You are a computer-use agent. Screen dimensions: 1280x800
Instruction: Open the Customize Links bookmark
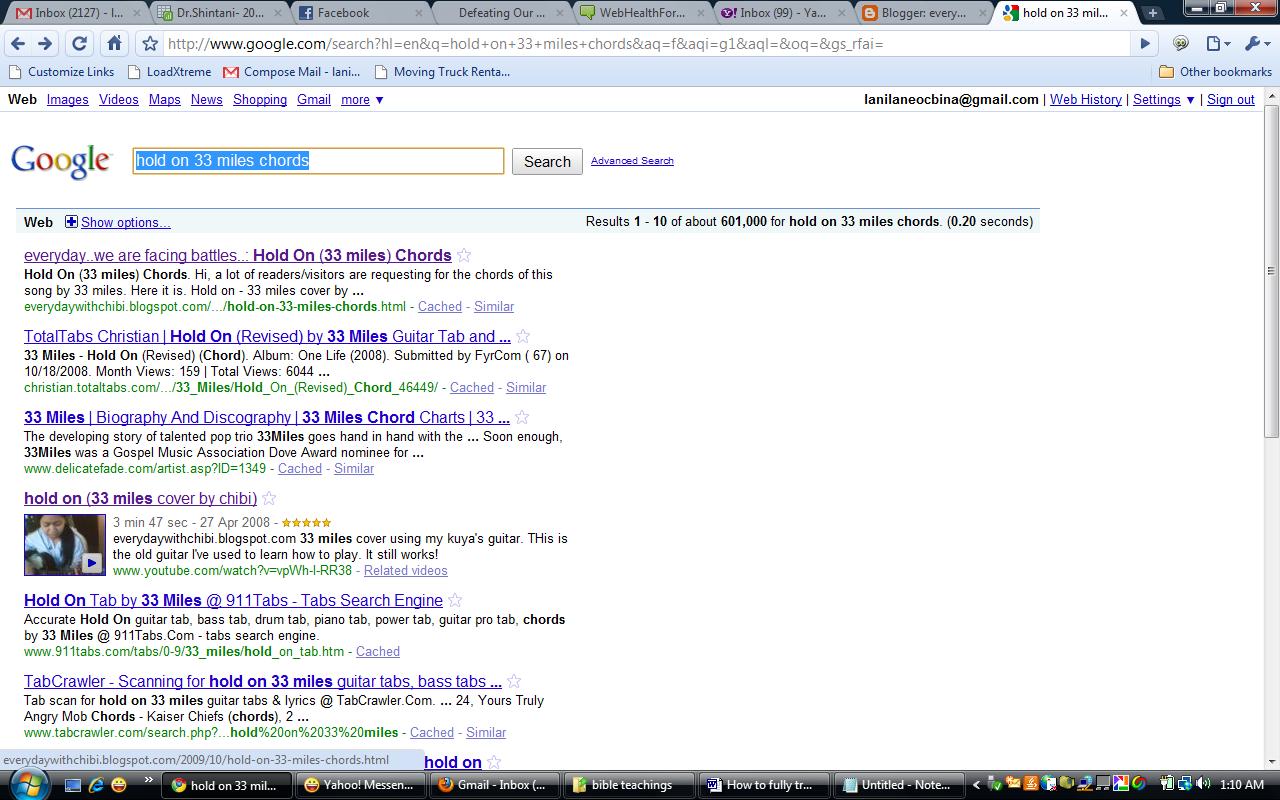[61, 72]
